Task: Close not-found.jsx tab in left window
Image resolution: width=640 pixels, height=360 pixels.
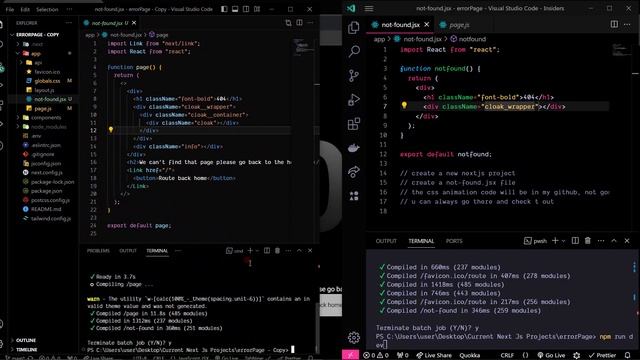Action: point(134,23)
